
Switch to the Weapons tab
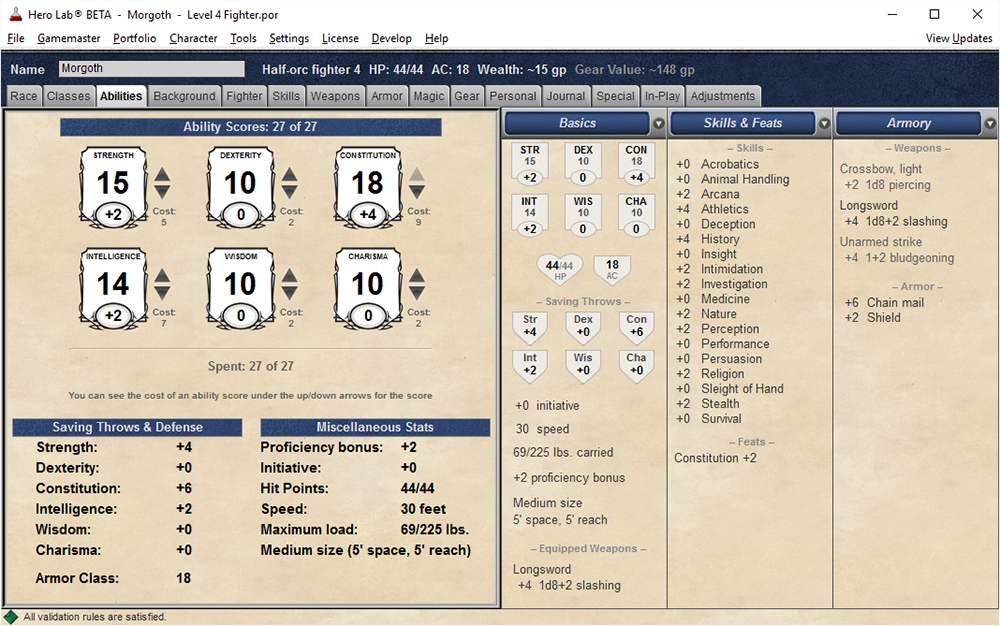335,96
